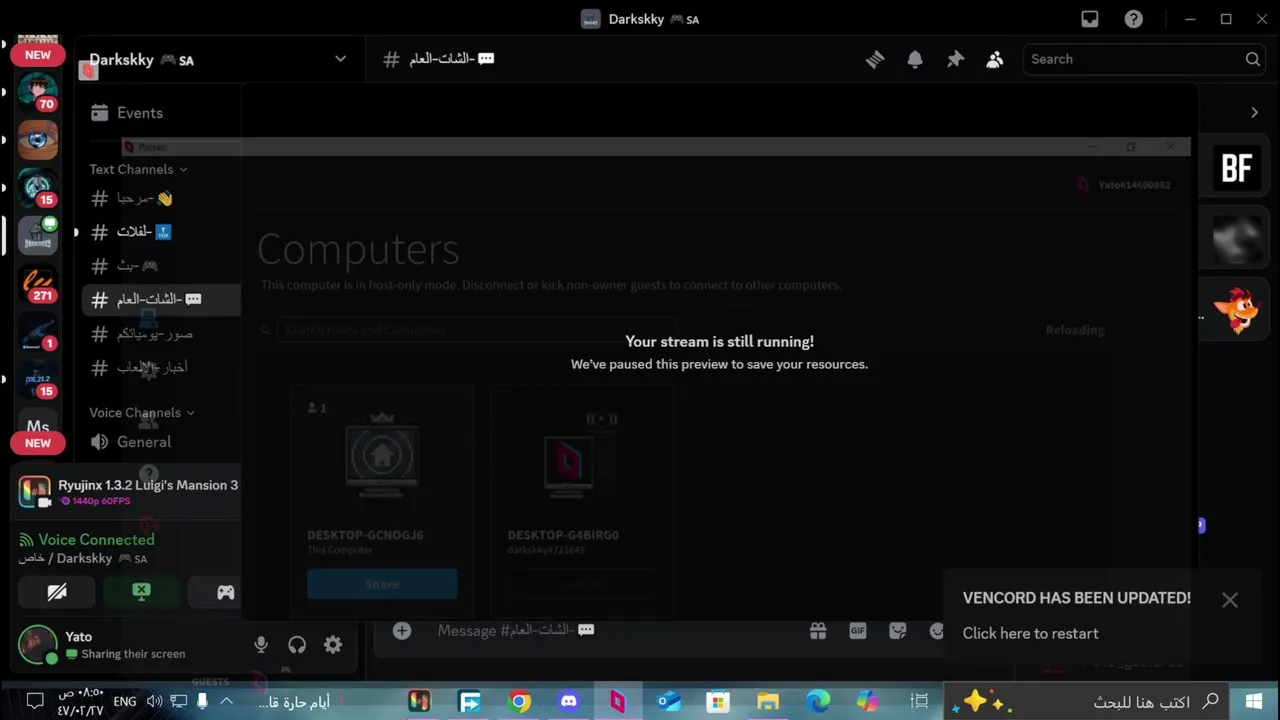Open the Threads icon in channel header
Image resolution: width=1280 pixels, height=720 pixels.
click(875, 59)
